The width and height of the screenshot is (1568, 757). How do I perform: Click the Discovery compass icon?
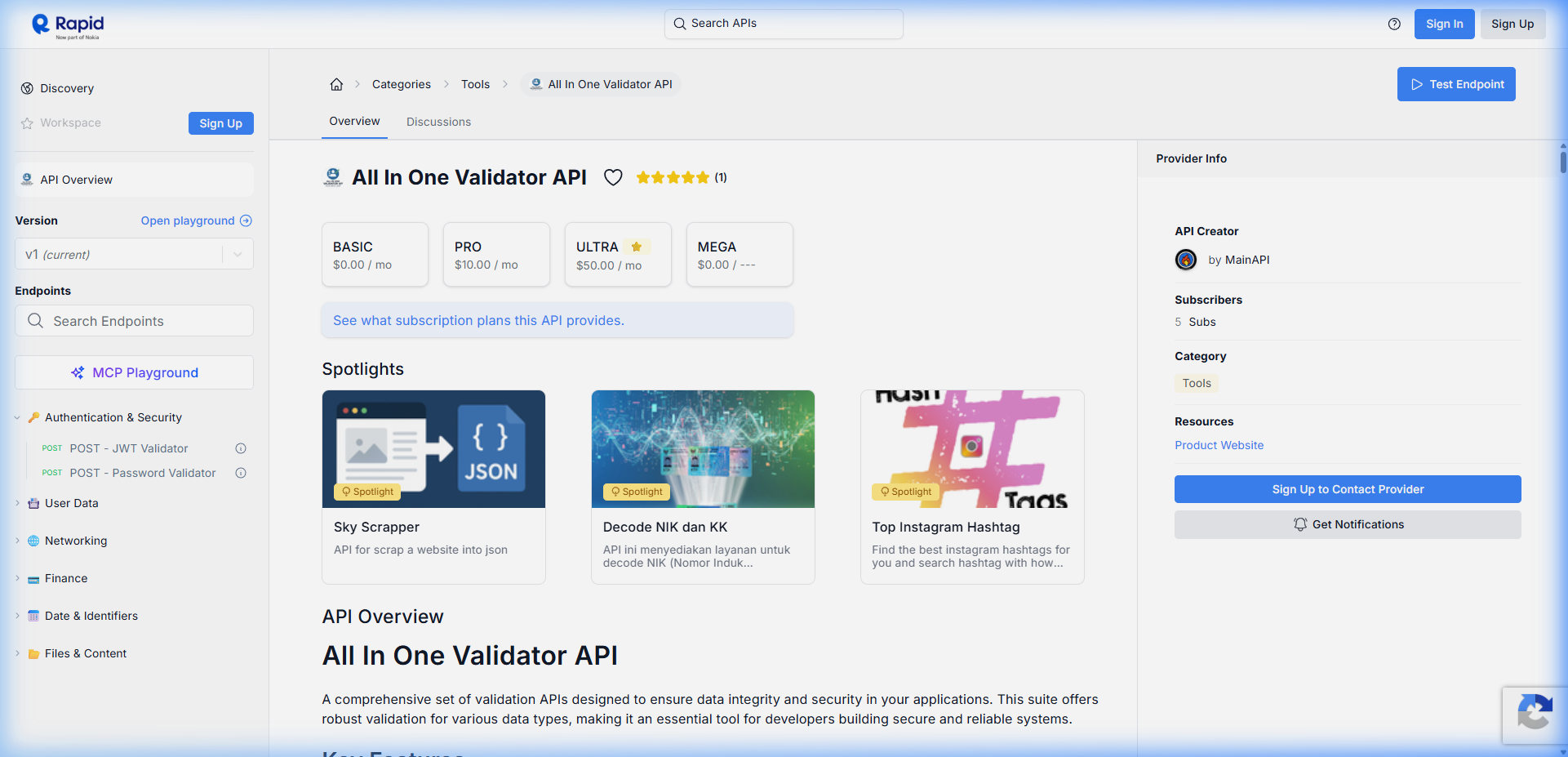(27, 88)
